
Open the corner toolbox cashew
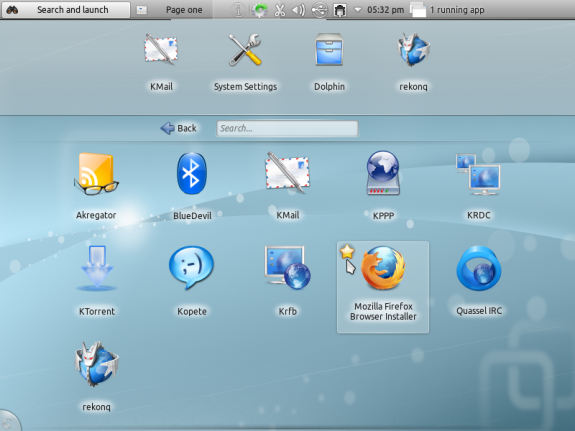click(x=9, y=421)
